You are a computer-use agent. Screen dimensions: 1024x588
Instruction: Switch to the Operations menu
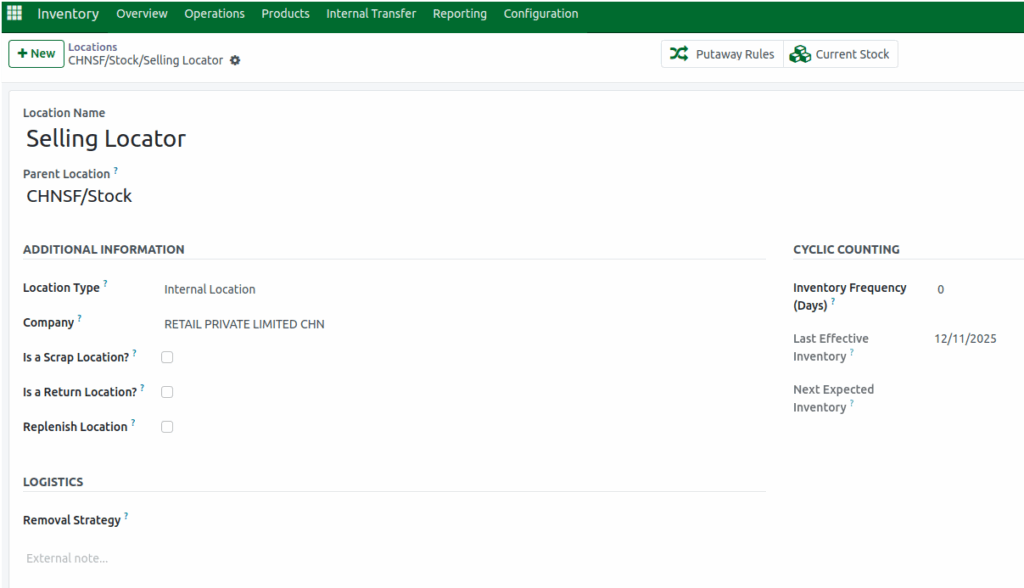213,13
